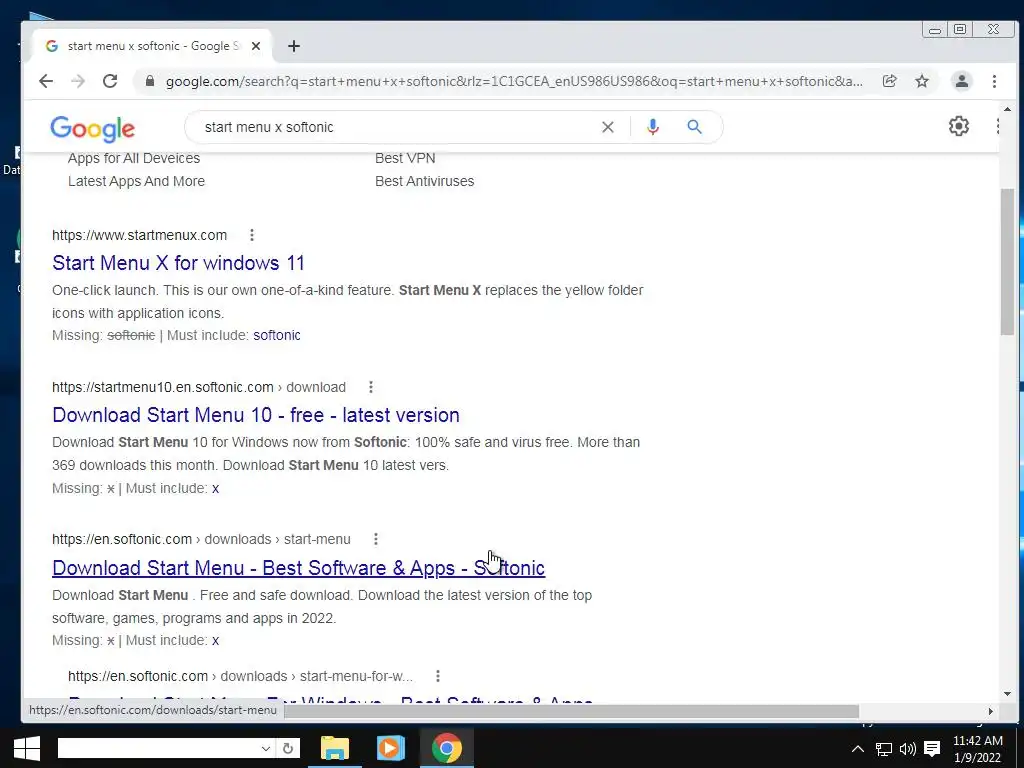Click the startmenu10.en.softonic.com › download URL

199,387
